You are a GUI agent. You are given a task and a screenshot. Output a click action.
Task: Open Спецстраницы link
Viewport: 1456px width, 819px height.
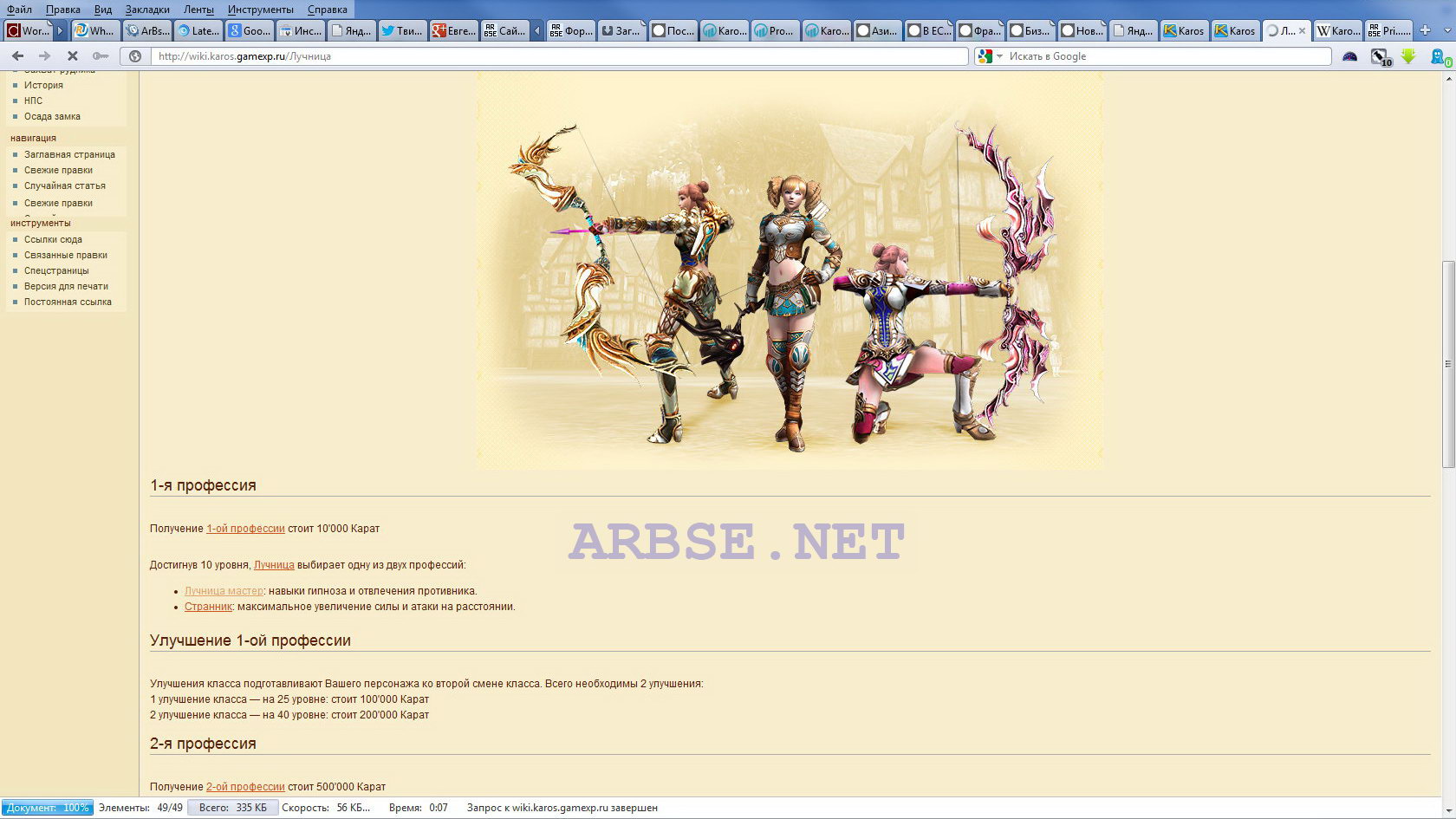click(x=56, y=270)
